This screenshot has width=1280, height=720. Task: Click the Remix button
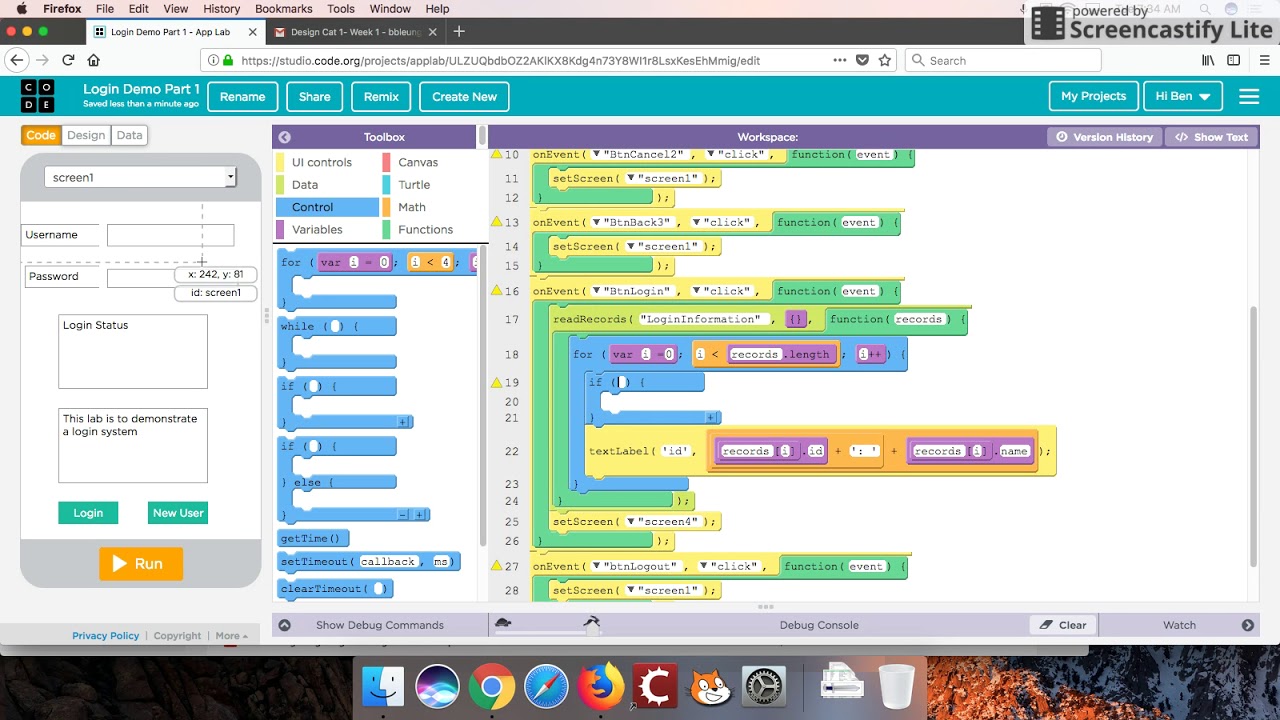click(381, 97)
